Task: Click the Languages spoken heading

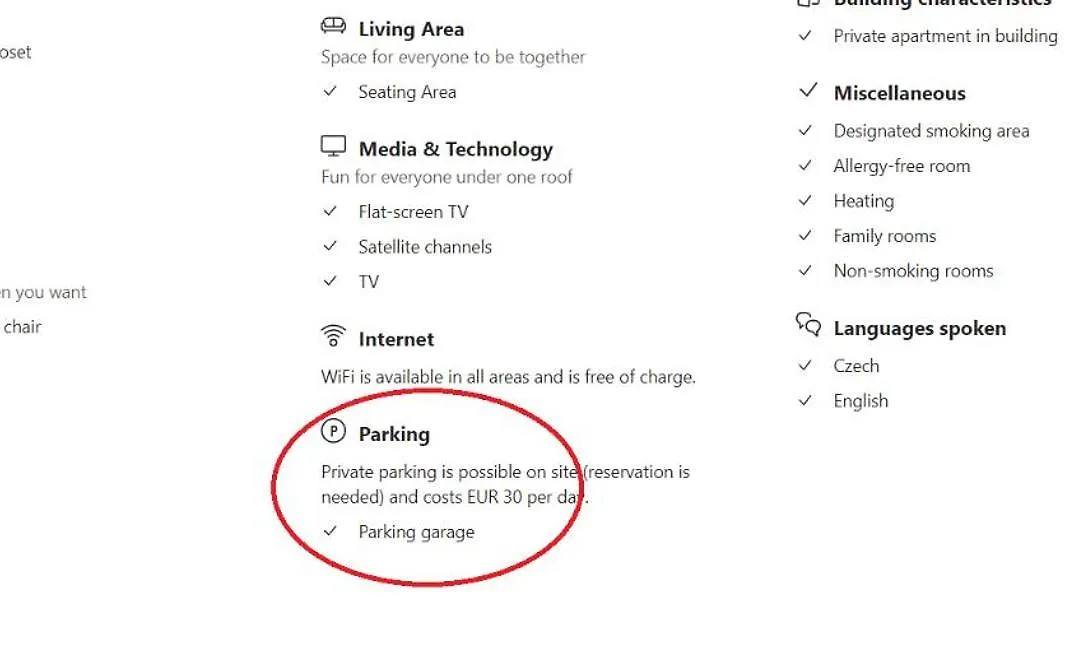Action: tap(920, 328)
